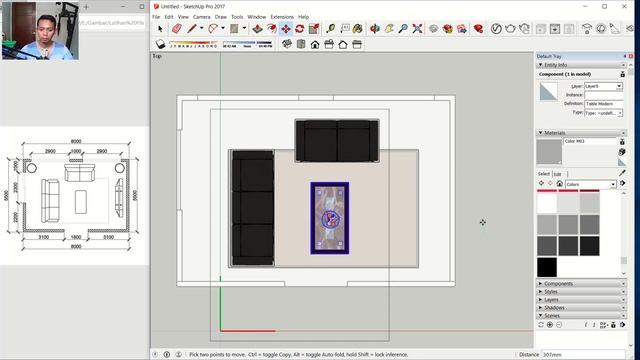
Task: Open the Tools menu
Action: click(237, 17)
